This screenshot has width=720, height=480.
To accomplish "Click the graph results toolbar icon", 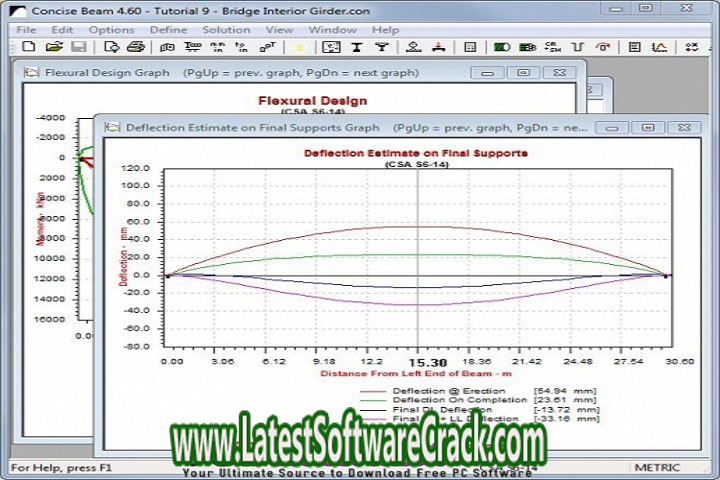I will point(659,47).
